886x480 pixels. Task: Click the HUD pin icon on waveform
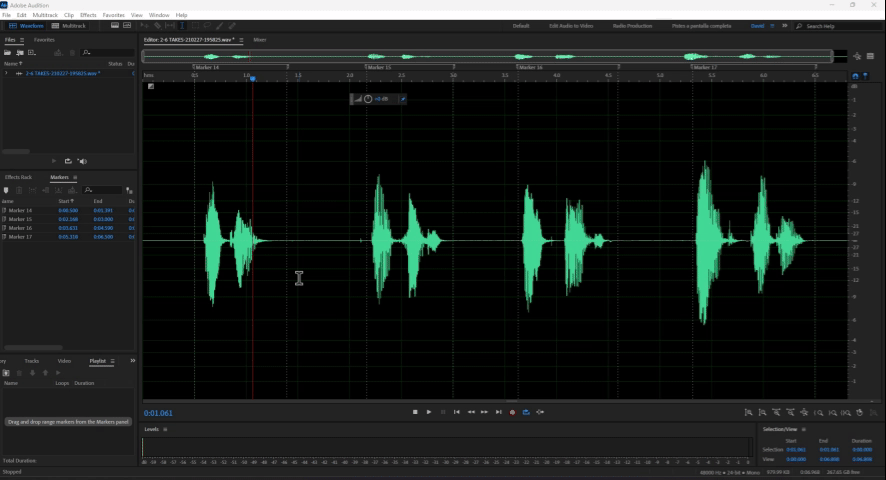click(403, 99)
